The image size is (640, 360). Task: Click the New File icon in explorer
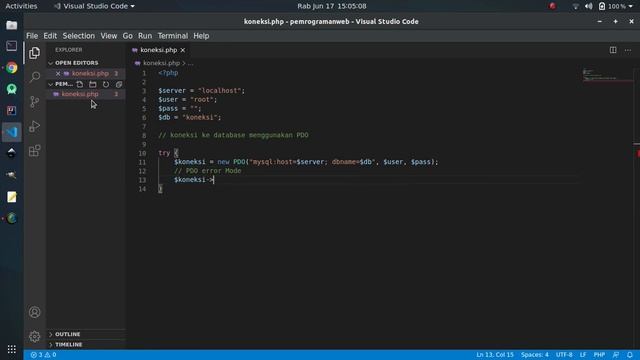[80, 84]
